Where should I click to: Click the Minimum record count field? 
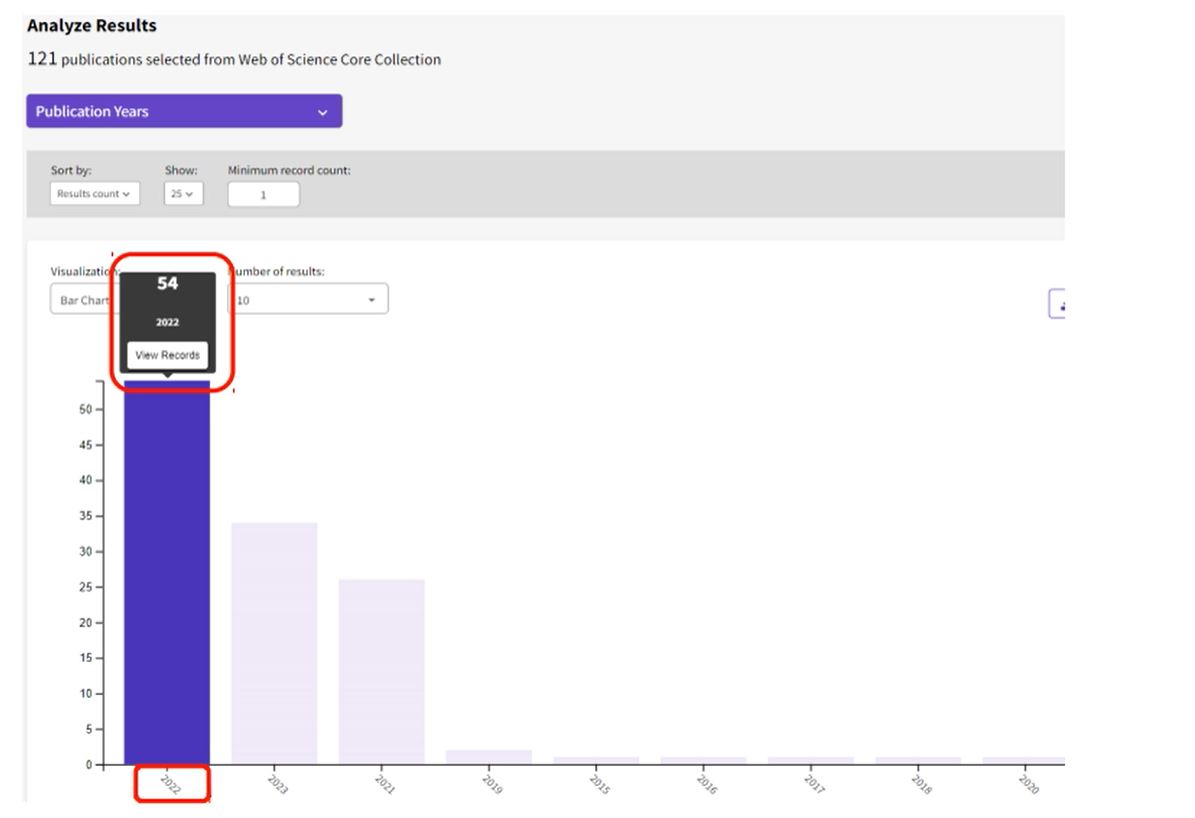pos(263,195)
